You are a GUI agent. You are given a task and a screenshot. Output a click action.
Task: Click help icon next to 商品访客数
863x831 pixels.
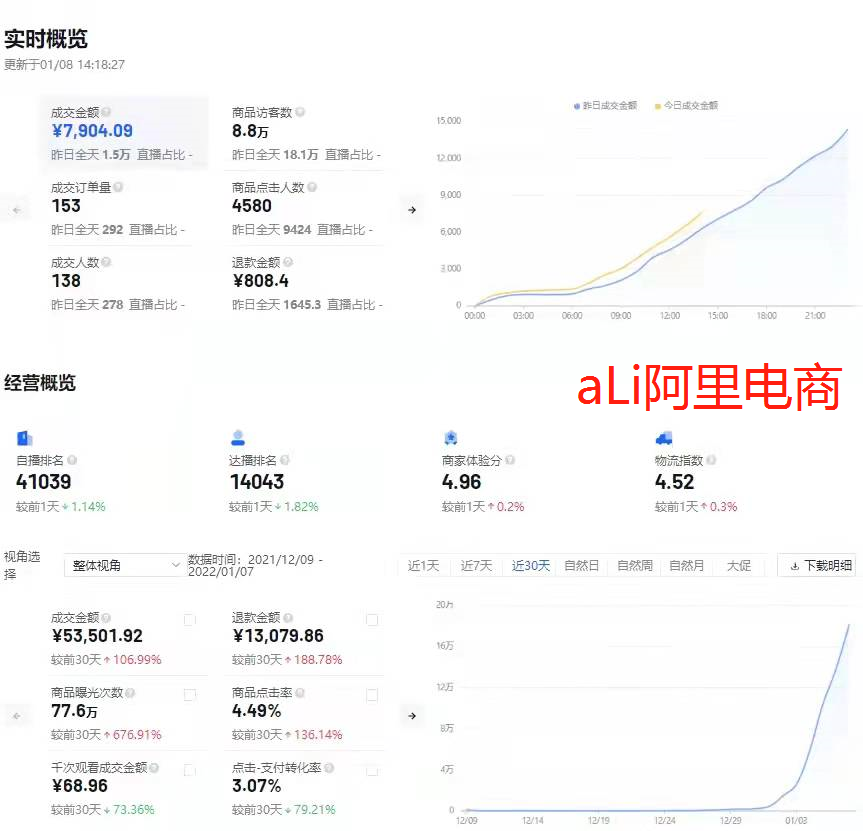pos(300,112)
